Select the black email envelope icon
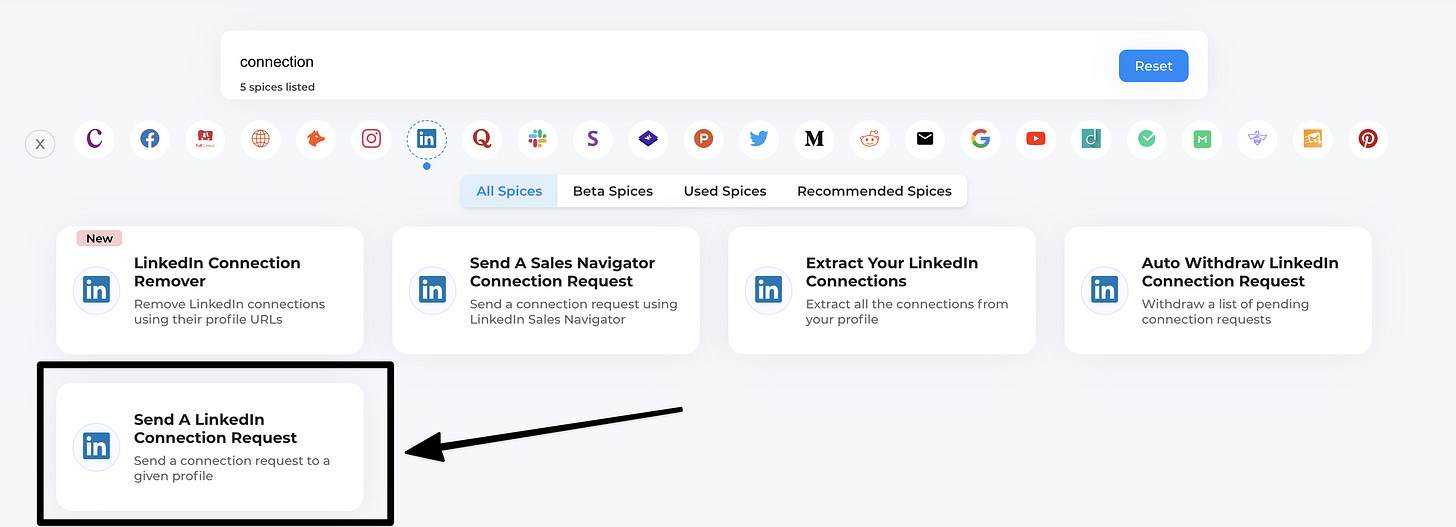 tap(925, 139)
